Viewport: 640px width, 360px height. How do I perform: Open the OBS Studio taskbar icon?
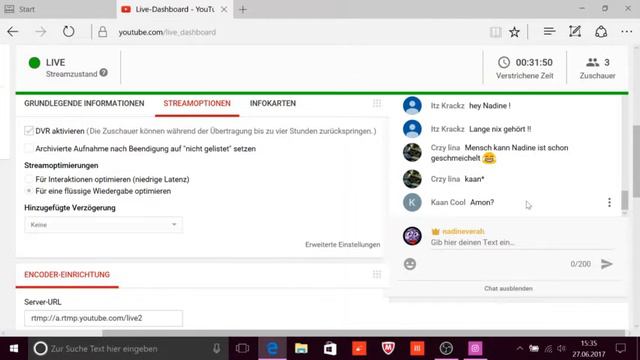point(446,349)
